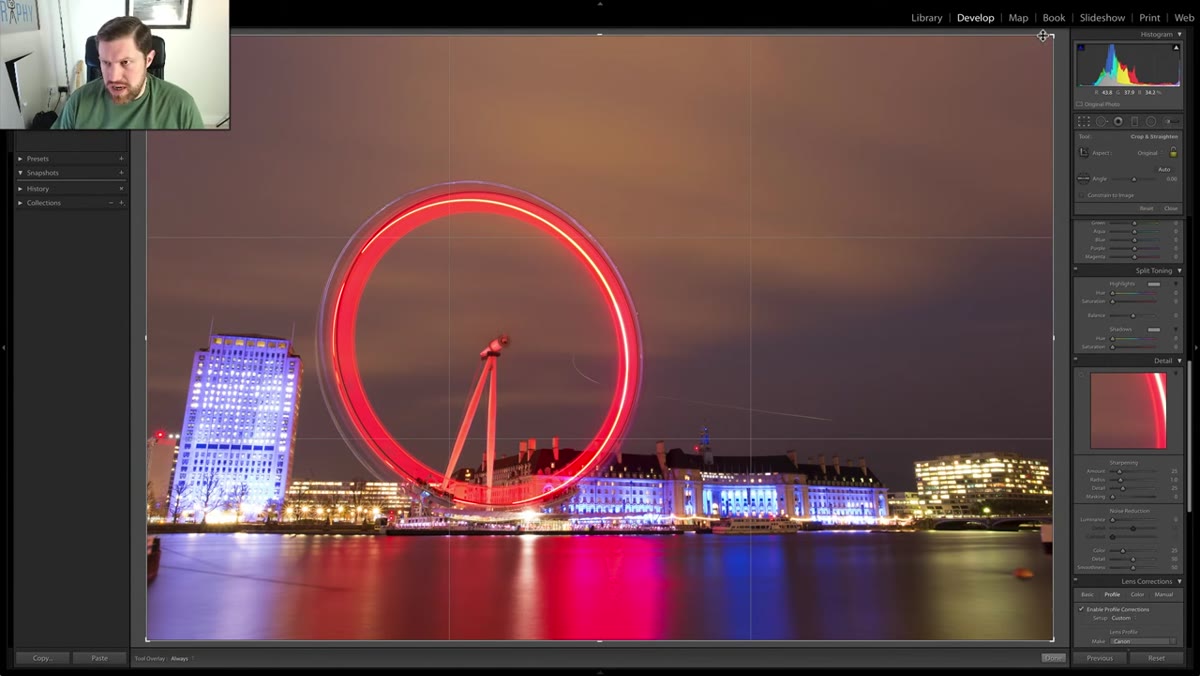The image size is (1200, 676).
Task: Select the Crop Overlay tool icon
Action: 1084,121
